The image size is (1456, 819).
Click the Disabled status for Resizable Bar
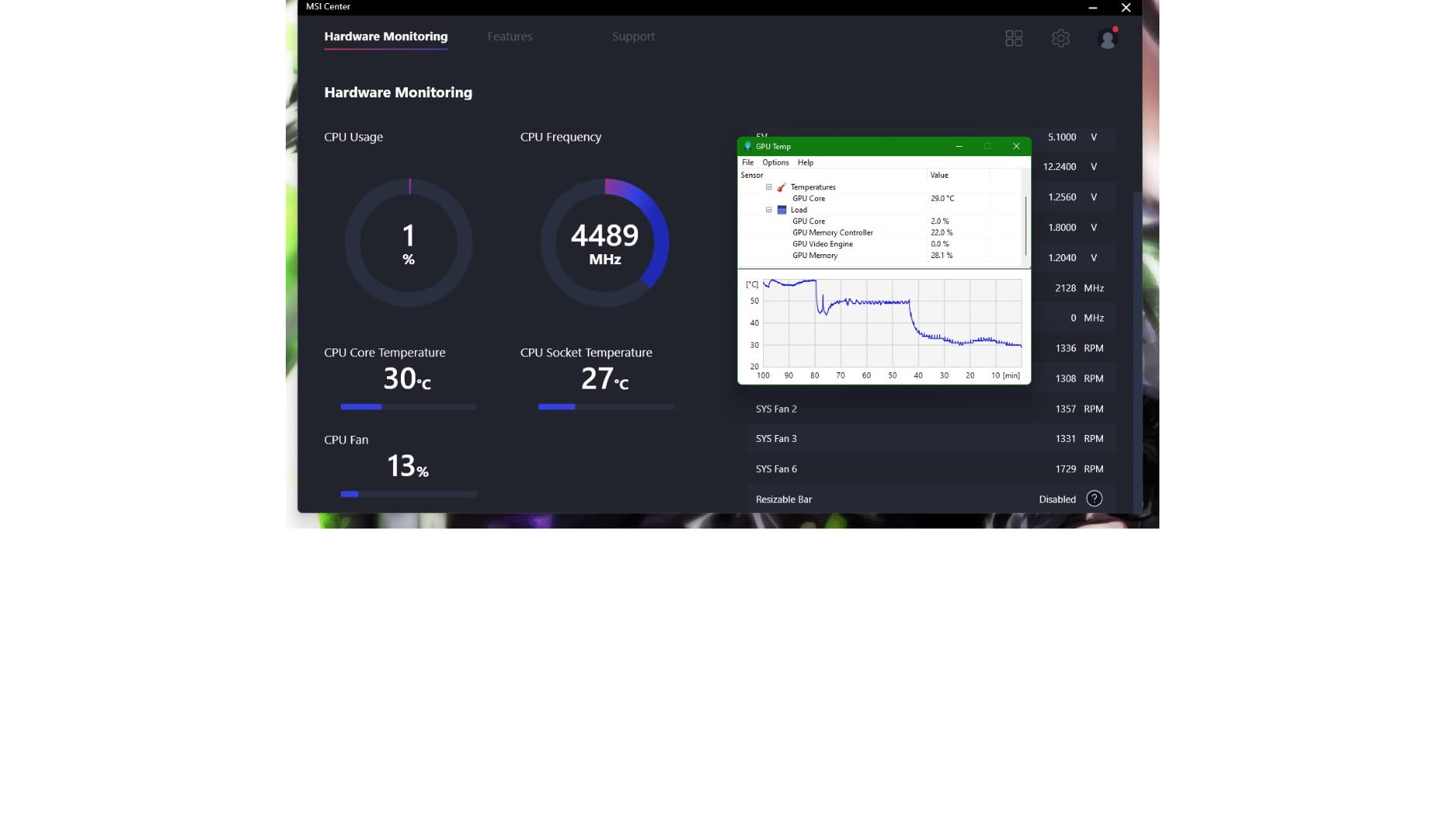(x=1057, y=499)
